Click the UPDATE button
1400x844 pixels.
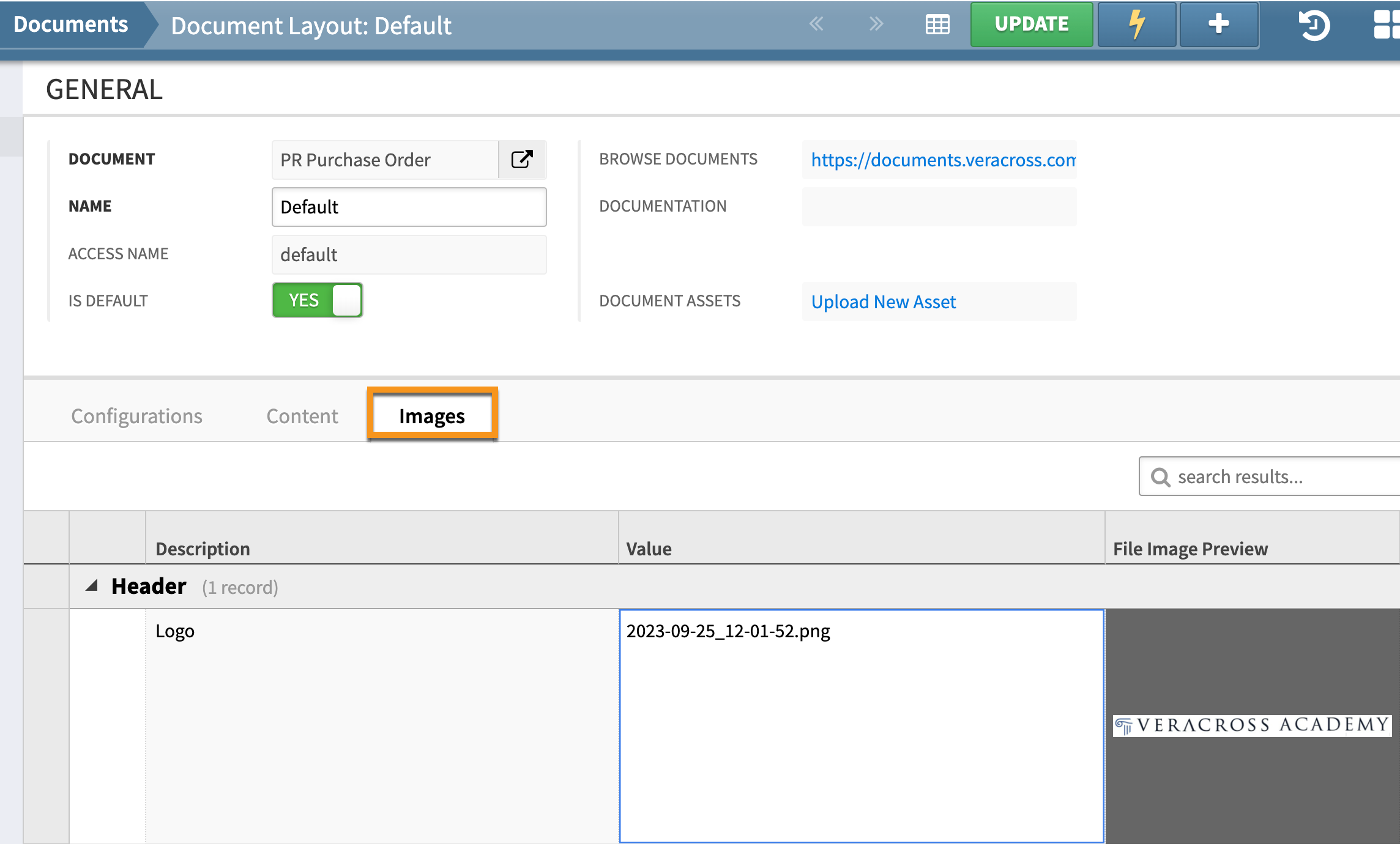[x=1031, y=24]
